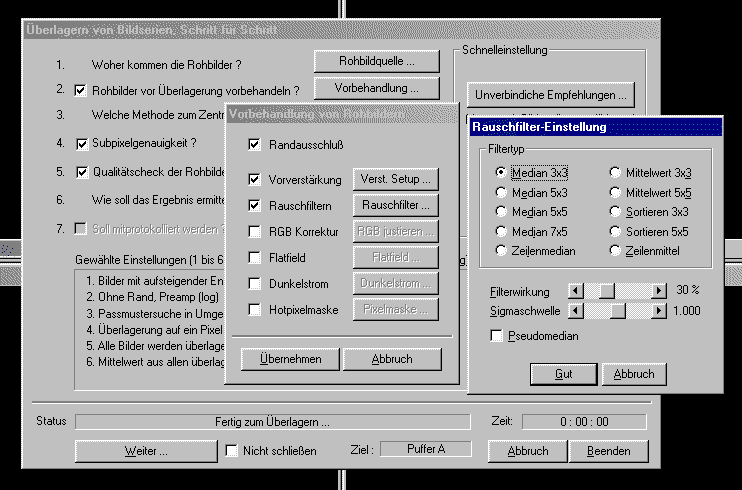This screenshot has width=742, height=490.
Task: Decrease Sigmaschwelle with left arrow
Action: click(575, 311)
